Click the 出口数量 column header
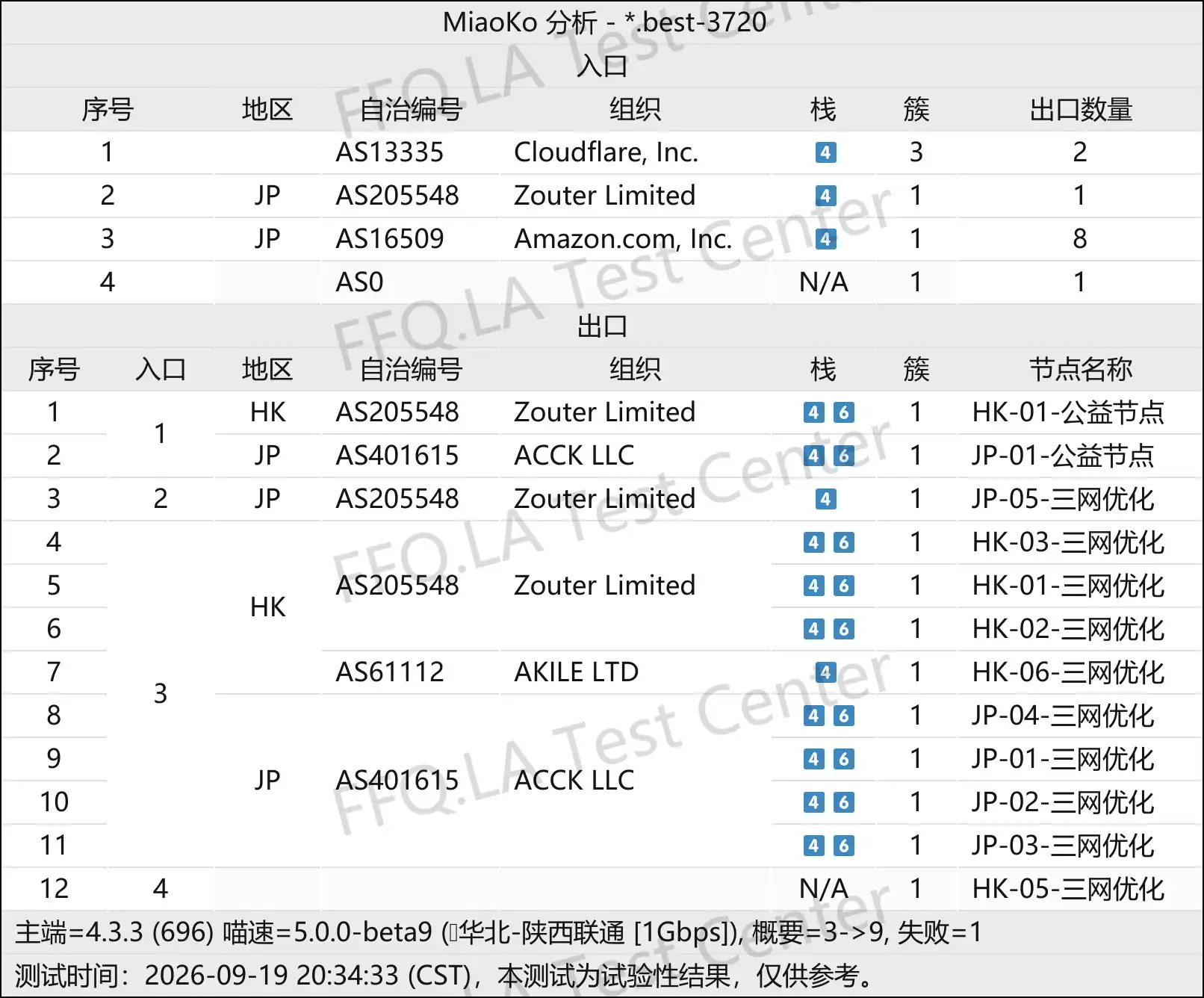This screenshot has height=998, width=1204. [1080, 109]
